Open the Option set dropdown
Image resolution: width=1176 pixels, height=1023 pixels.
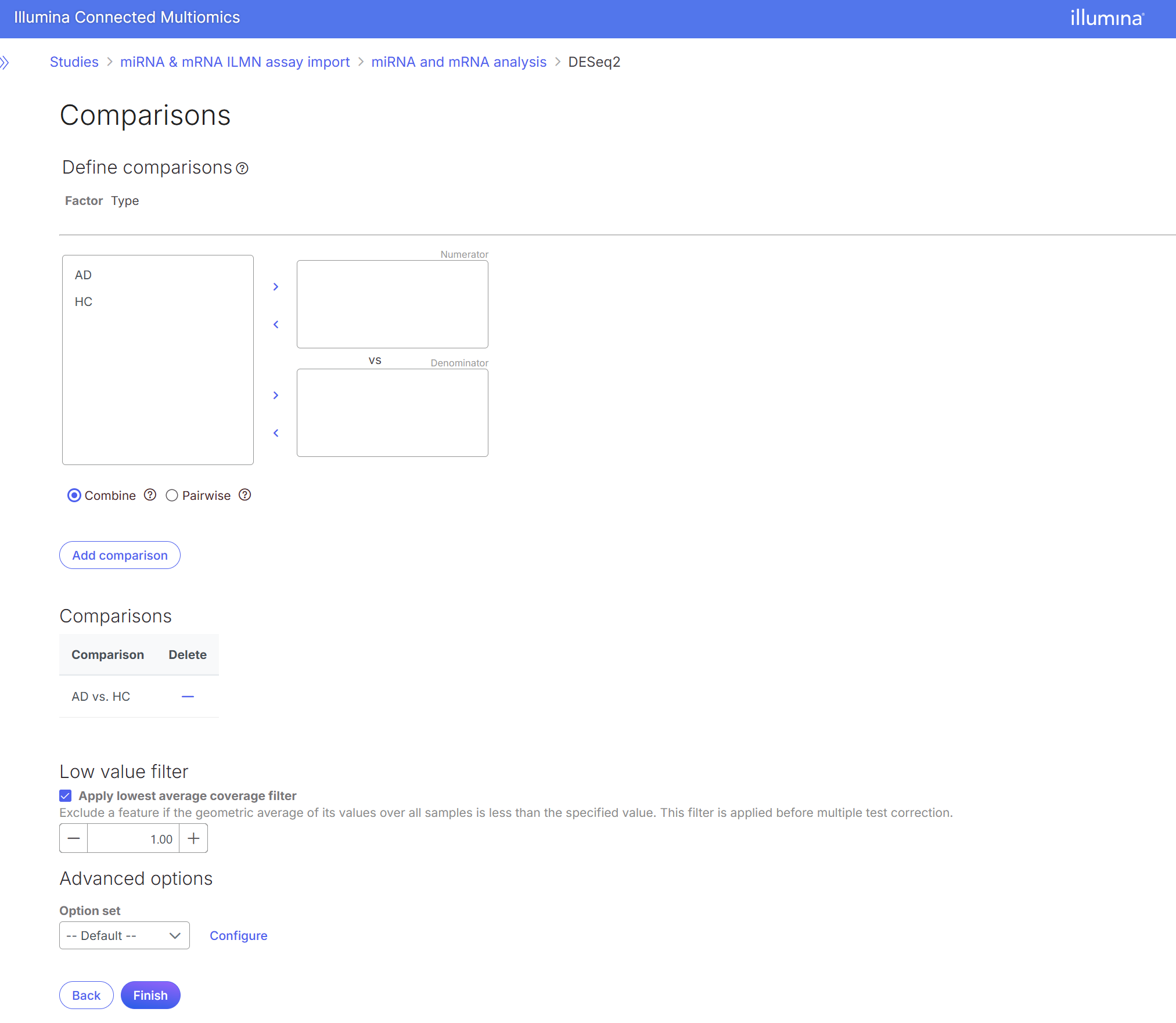click(x=124, y=935)
